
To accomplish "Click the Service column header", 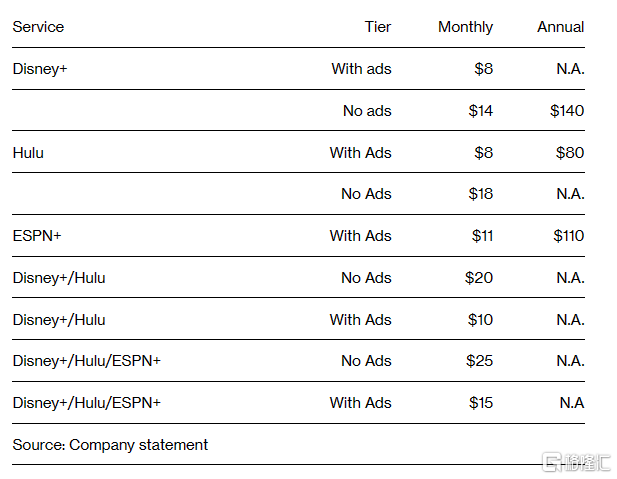I will pyautogui.click(x=38, y=27).
